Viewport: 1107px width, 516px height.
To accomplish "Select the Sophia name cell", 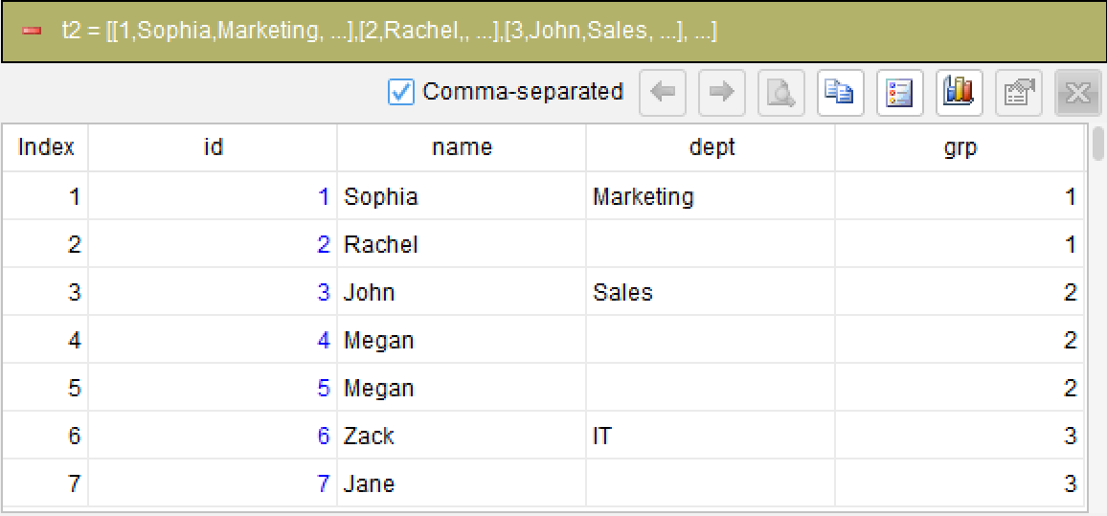I will [x=462, y=196].
